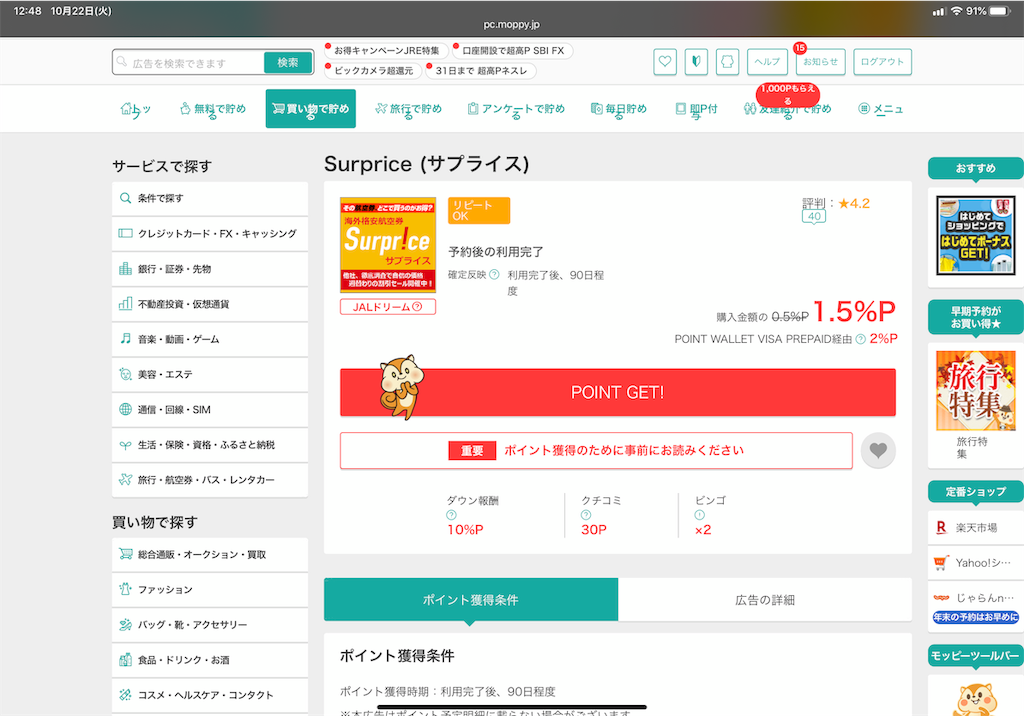Viewport: 1024px width, 716px height.
Task: Open 総合通販・オークション・買取 category
Action: [x=210, y=555]
